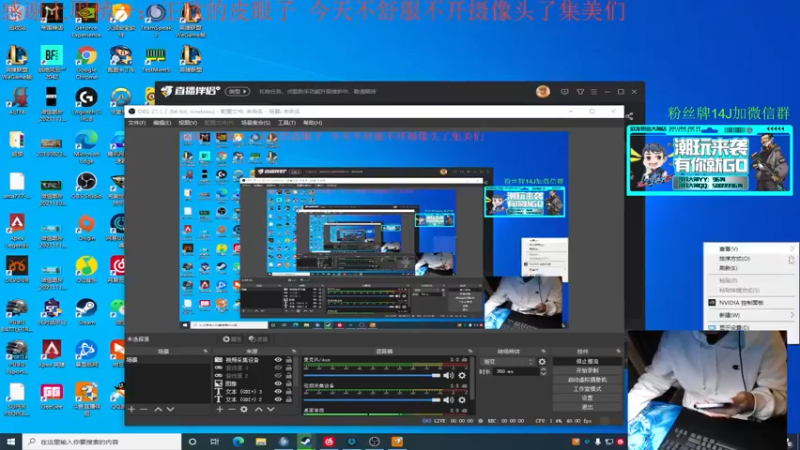Mute the 麦克风/Aux speaker icon
This screenshot has width=800, height=450.
click(448, 376)
